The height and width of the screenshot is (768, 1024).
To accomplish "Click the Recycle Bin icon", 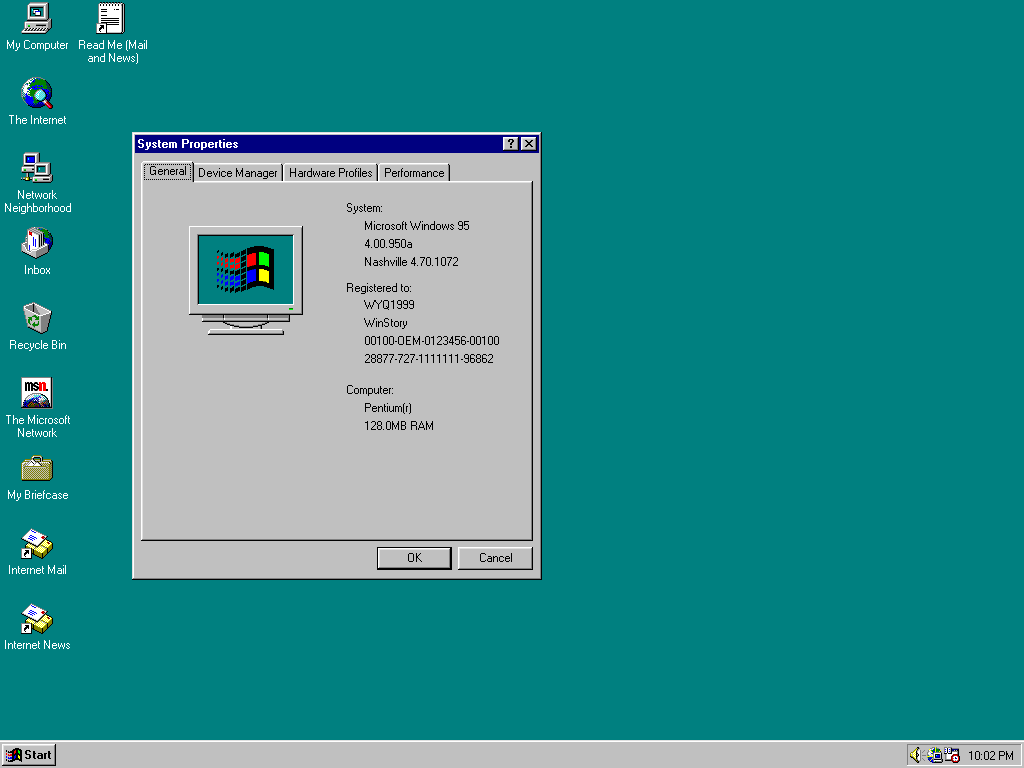I will coord(37,319).
